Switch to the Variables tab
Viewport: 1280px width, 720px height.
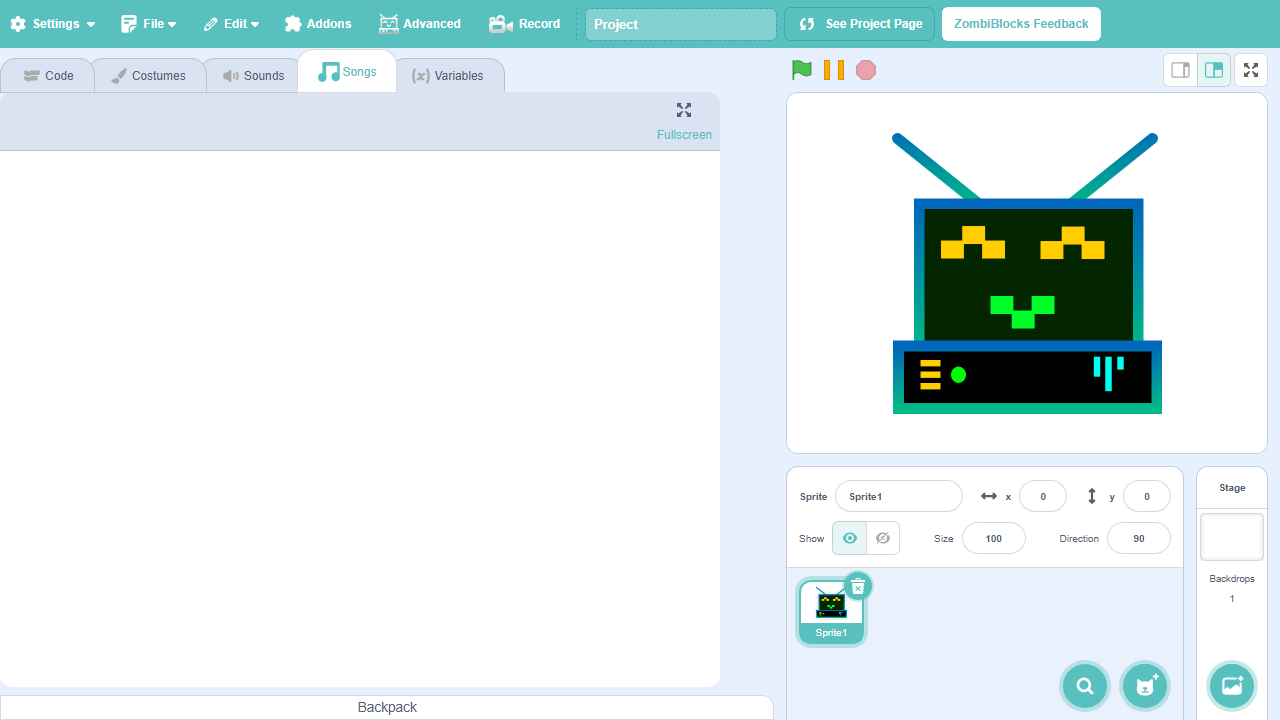[448, 75]
